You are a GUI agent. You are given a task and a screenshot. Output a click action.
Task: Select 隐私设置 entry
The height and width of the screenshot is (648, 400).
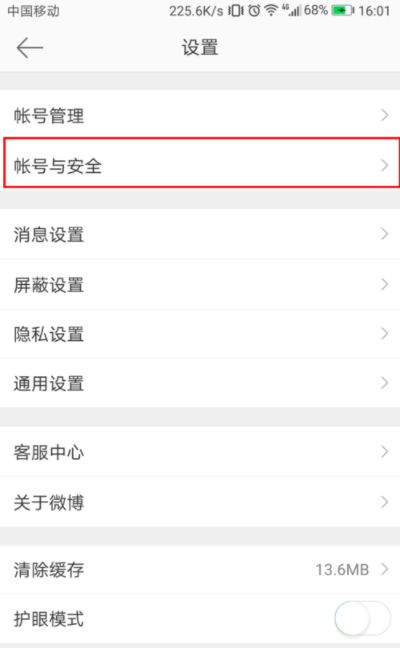point(200,334)
